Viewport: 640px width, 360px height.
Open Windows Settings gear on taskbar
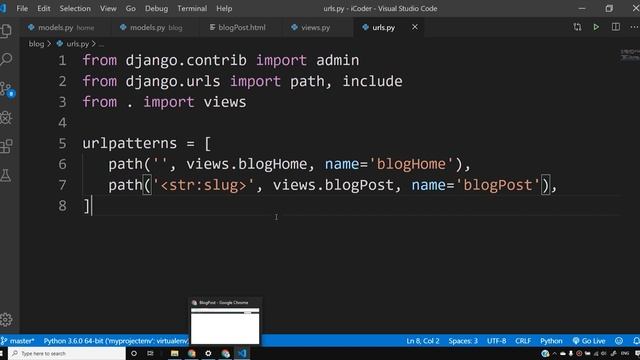[x=208, y=353]
